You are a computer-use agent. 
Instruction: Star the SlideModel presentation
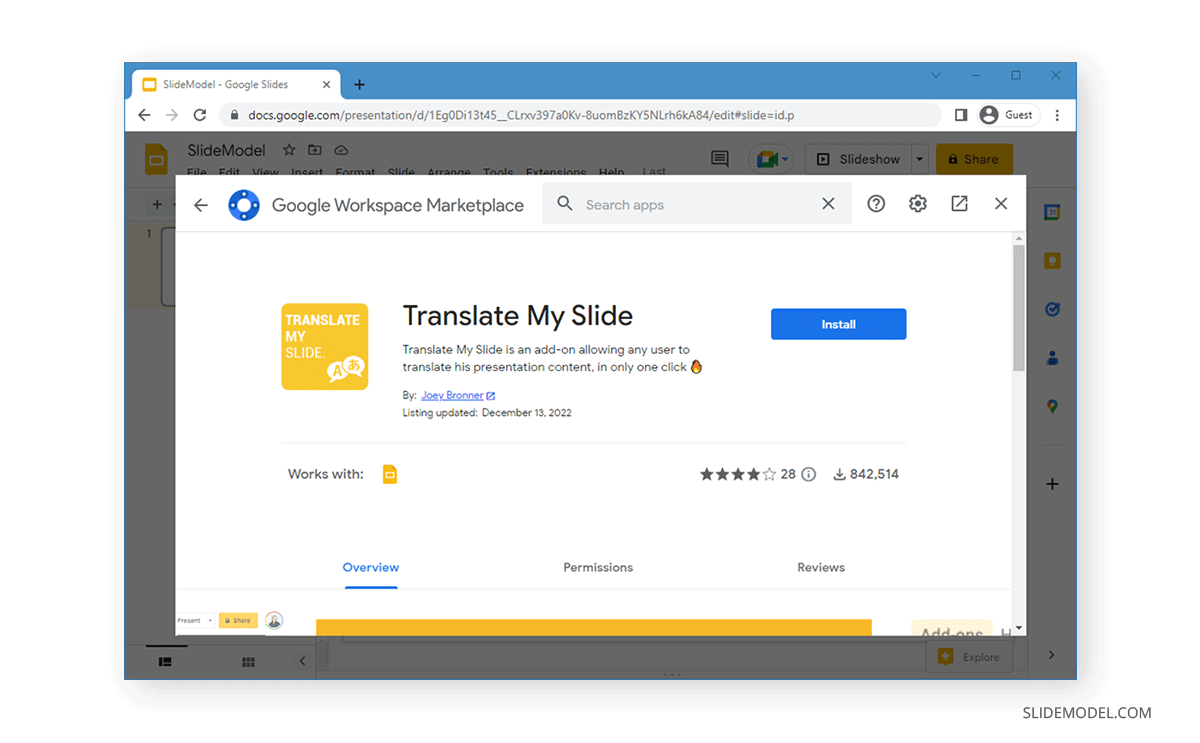pyautogui.click(x=289, y=150)
